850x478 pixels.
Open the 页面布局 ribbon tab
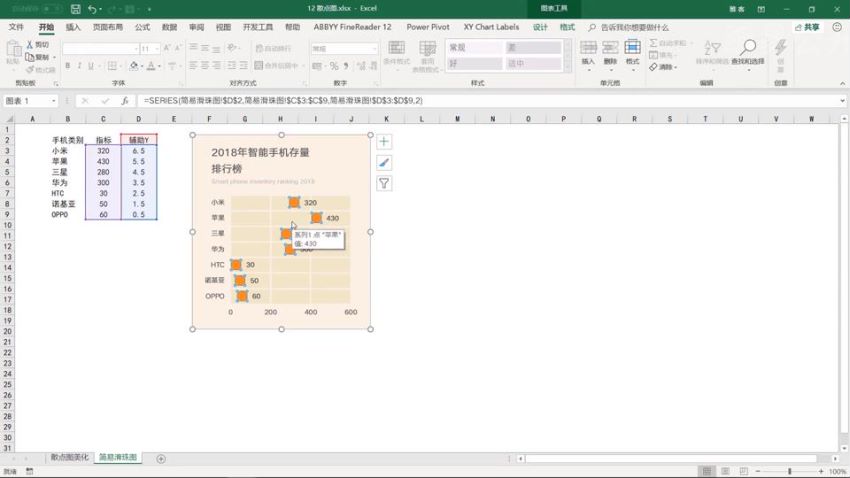coord(107,27)
